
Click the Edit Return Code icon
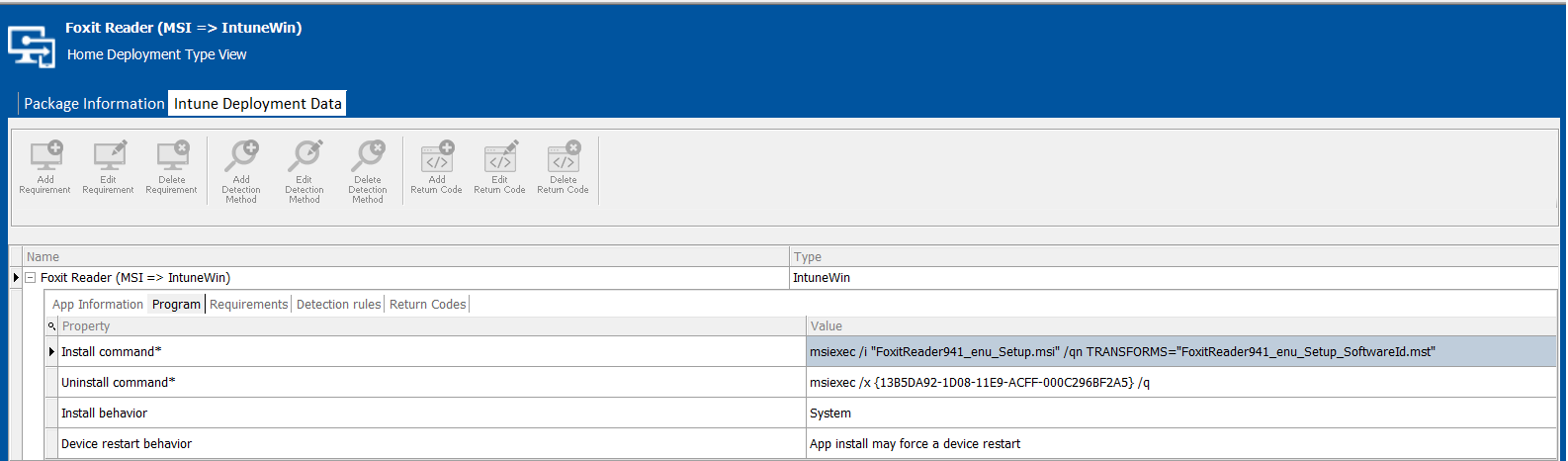coord(500,167)
